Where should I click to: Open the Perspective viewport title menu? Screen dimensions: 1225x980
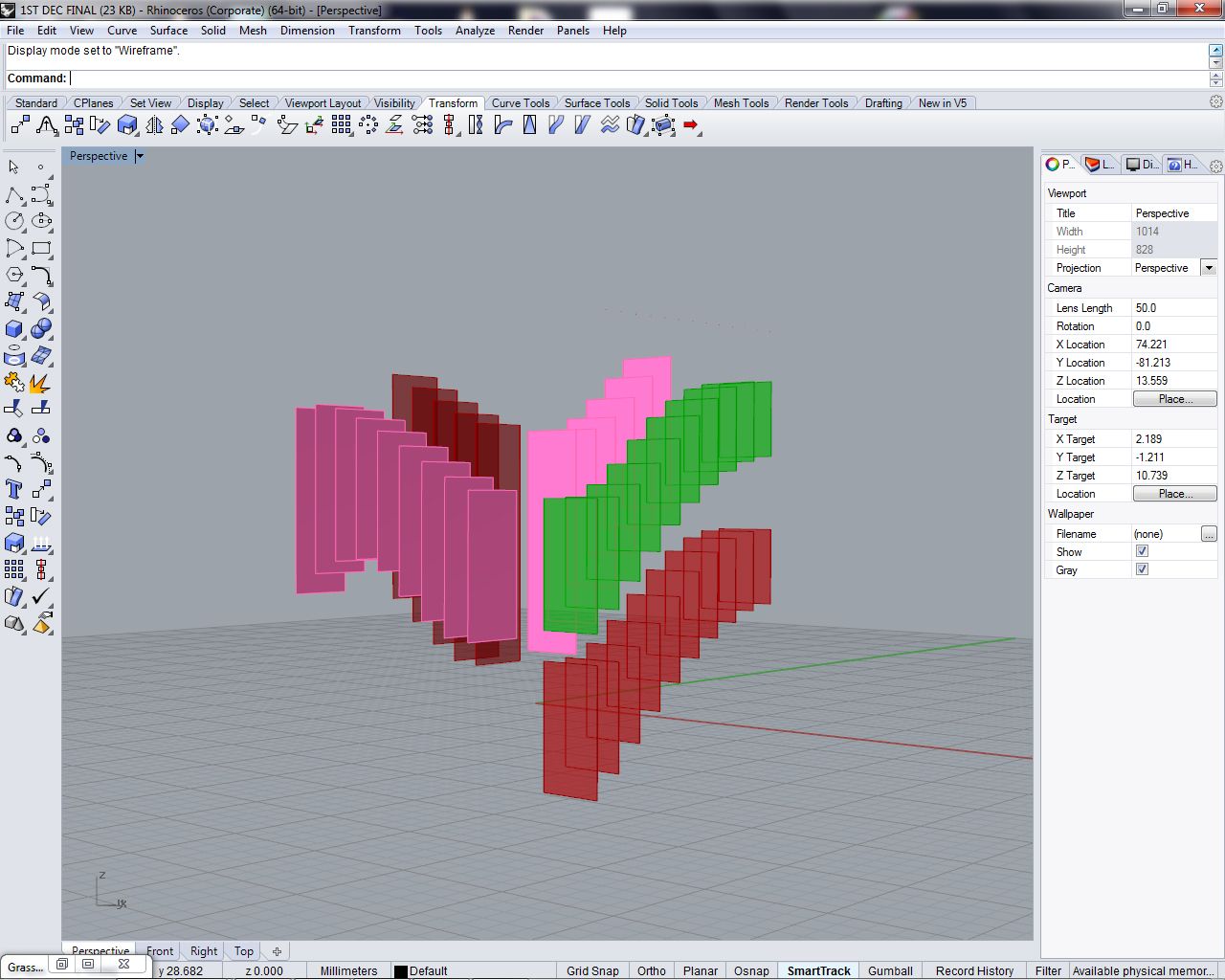pos(139,156)
